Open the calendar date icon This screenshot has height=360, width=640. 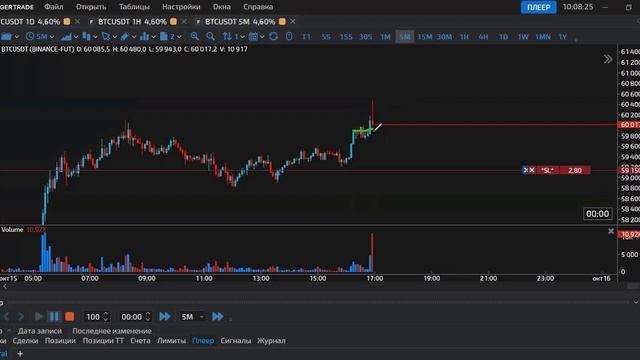pos(253,37)
